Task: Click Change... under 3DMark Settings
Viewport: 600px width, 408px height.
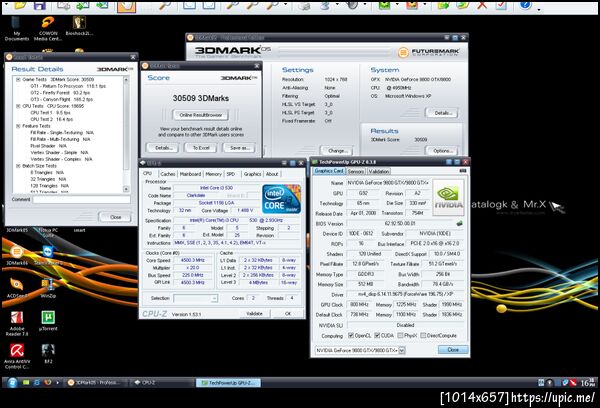Action: (337, 150)
